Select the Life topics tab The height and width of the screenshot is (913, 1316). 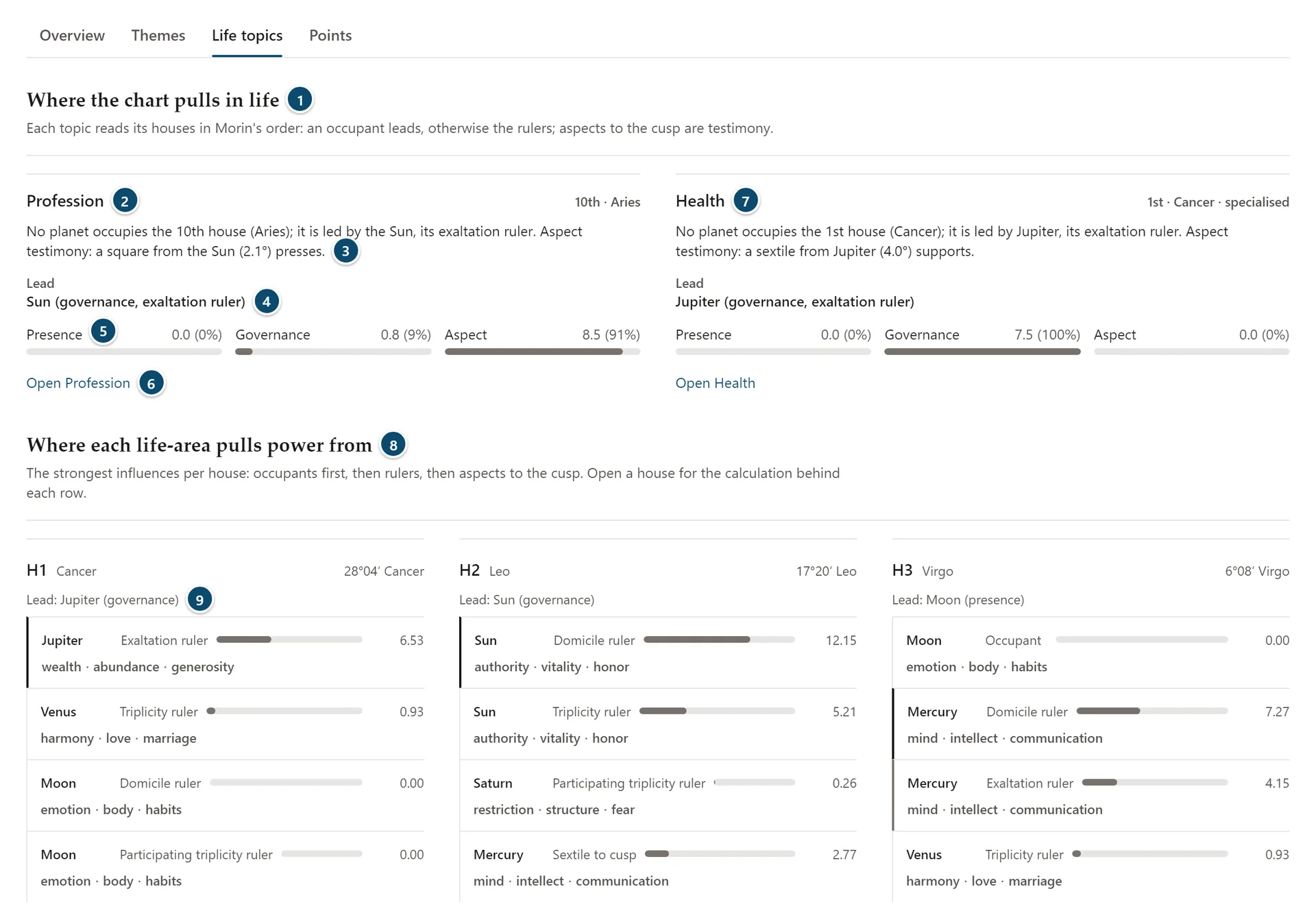pyautogui.click(x=247, y=36)
